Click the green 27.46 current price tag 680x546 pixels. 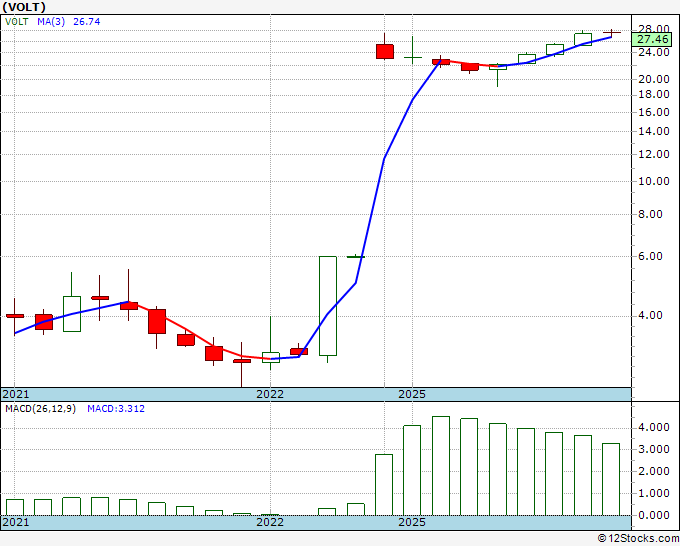point(653,39)
